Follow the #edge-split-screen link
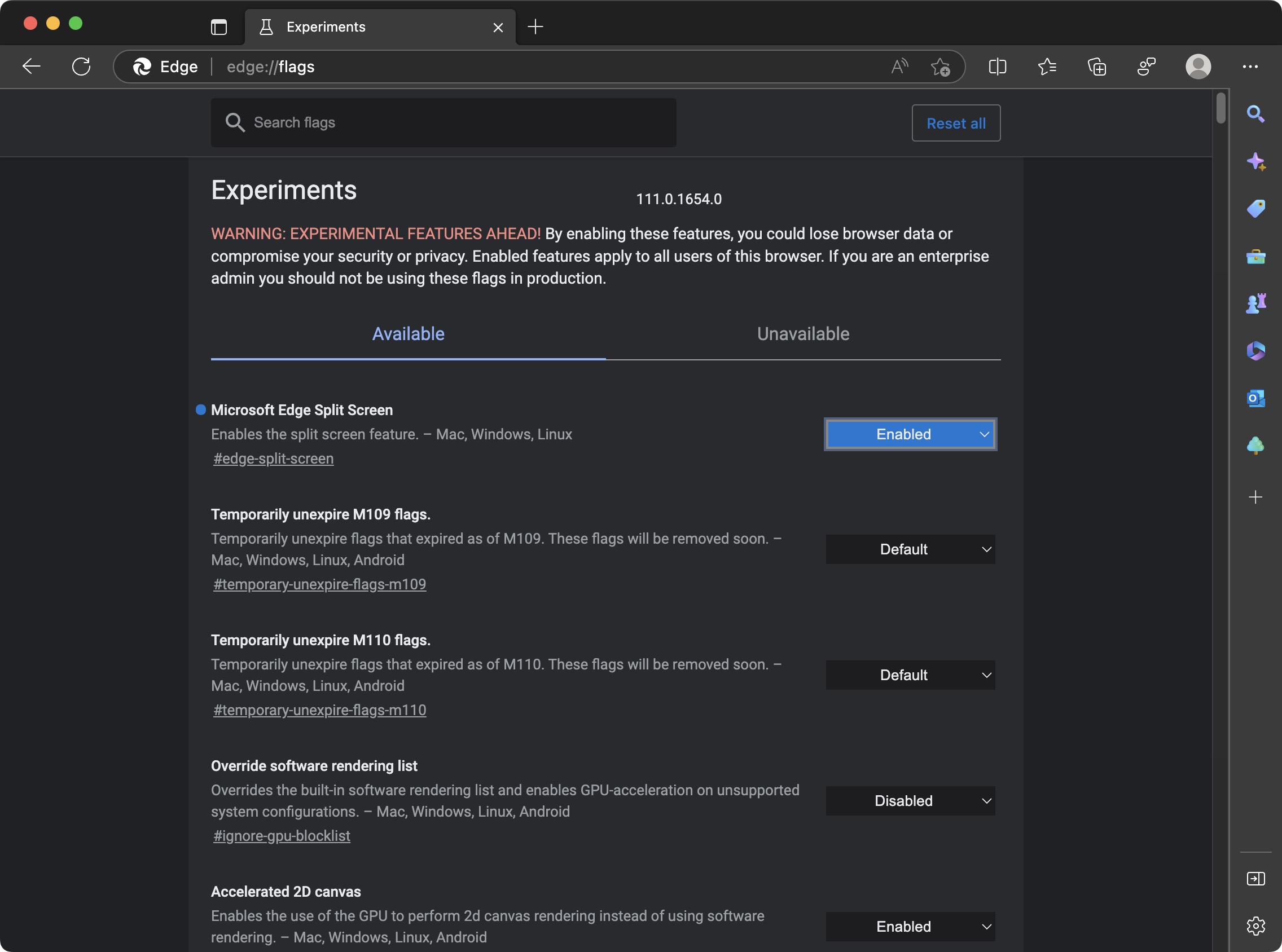The width and height of the screenshot is (1282, 952). click(x=273, y=459)
